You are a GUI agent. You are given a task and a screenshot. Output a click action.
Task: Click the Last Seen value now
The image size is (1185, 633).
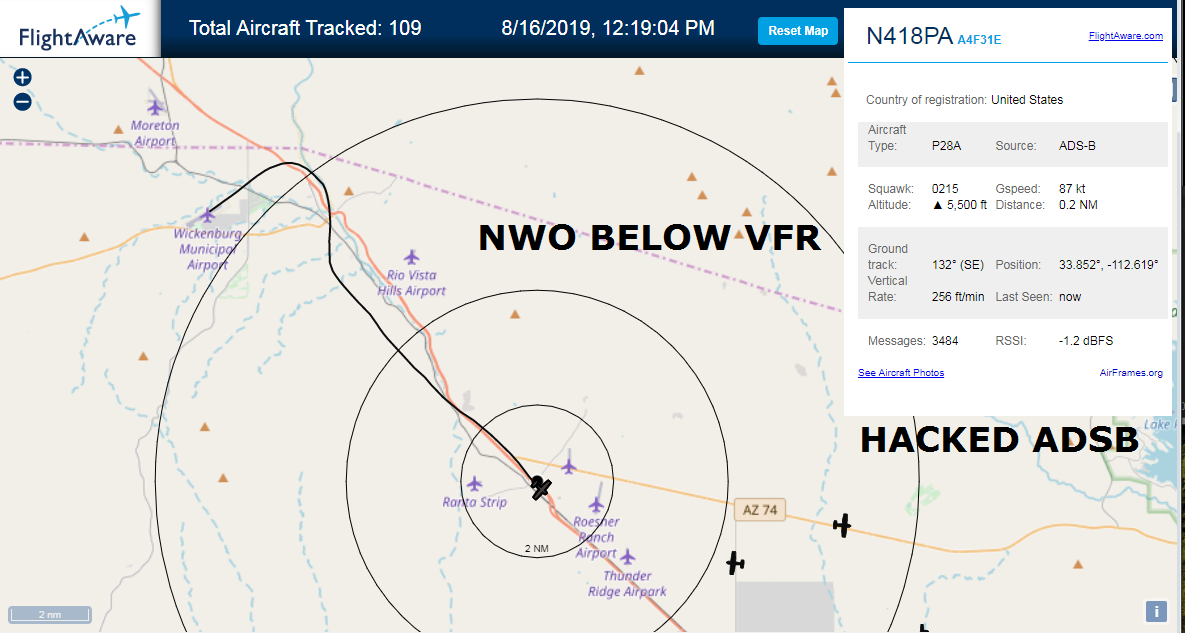tap(1070, 297)
